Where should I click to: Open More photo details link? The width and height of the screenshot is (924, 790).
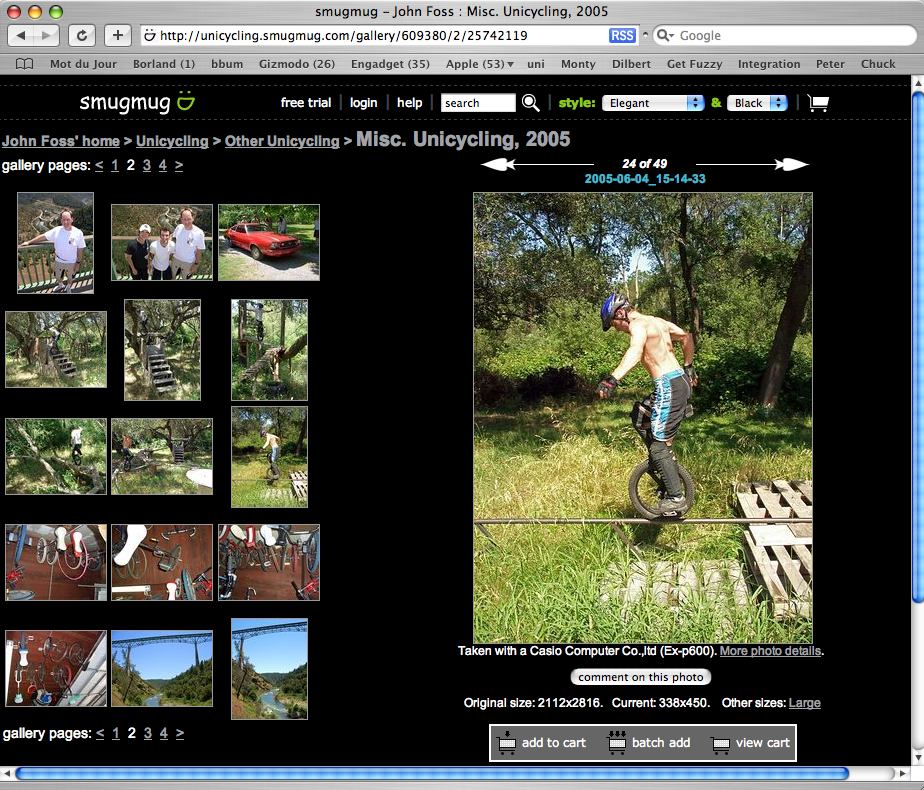(x=770, y=651)
